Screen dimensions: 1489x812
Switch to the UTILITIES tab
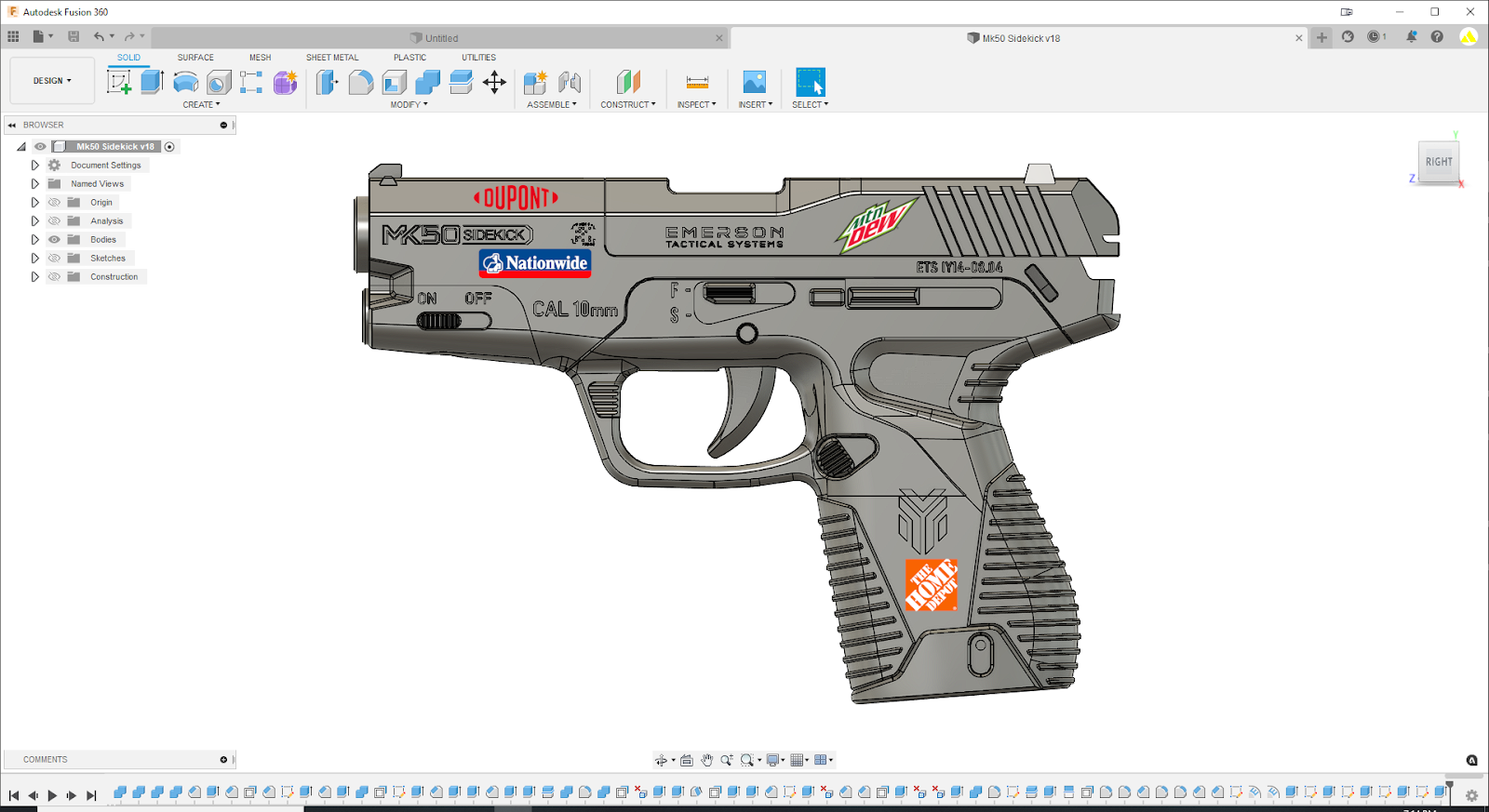[478, 58]
